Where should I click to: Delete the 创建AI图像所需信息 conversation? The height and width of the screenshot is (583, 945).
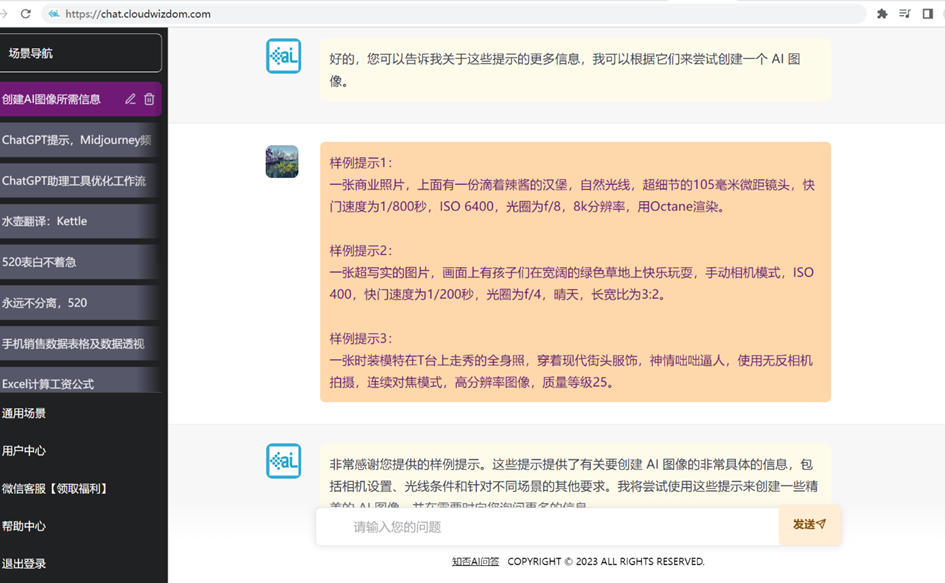tap(149, 99)
